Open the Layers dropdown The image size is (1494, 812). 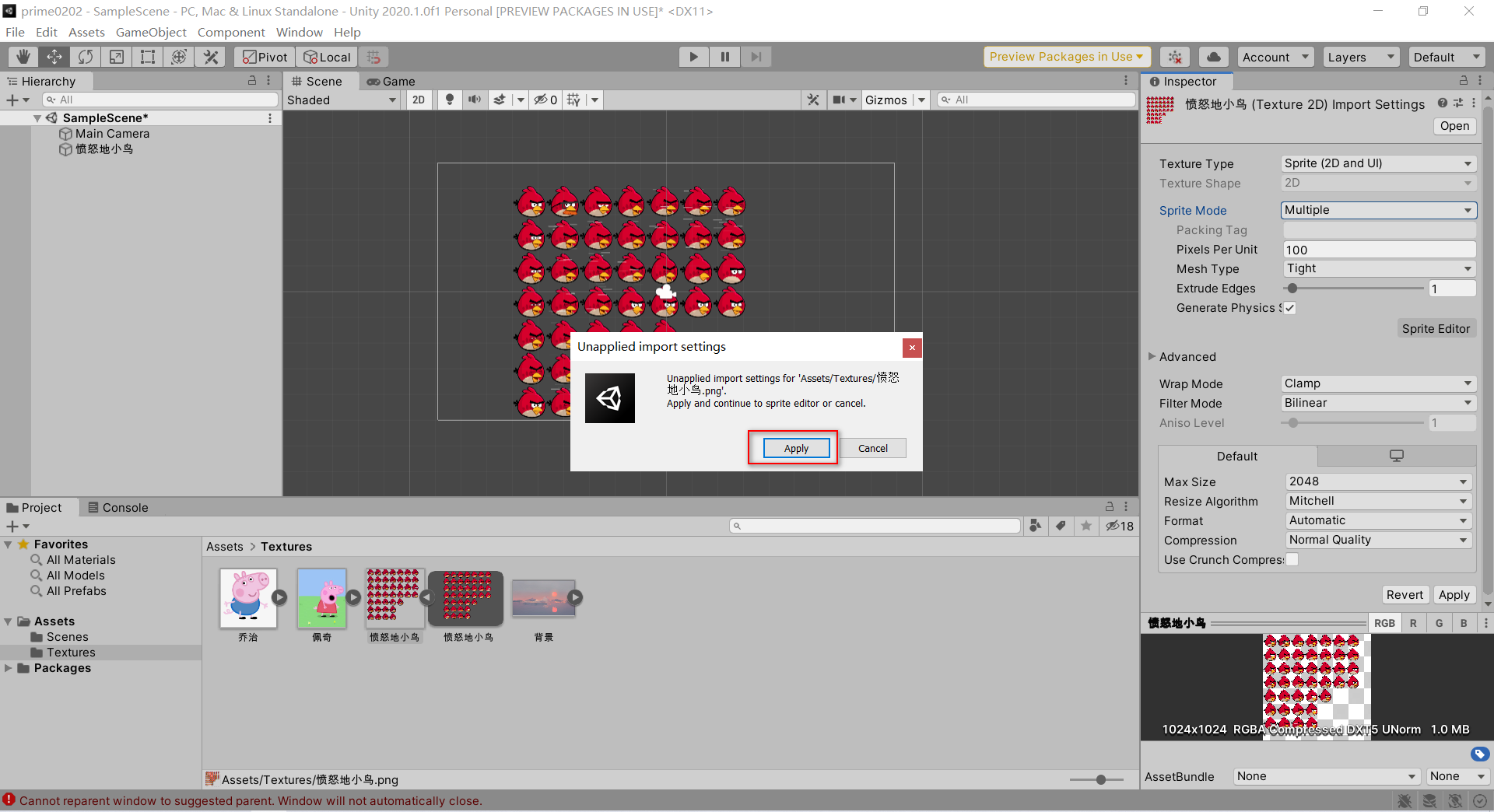pyautogui.click(x=1360, y=57)
